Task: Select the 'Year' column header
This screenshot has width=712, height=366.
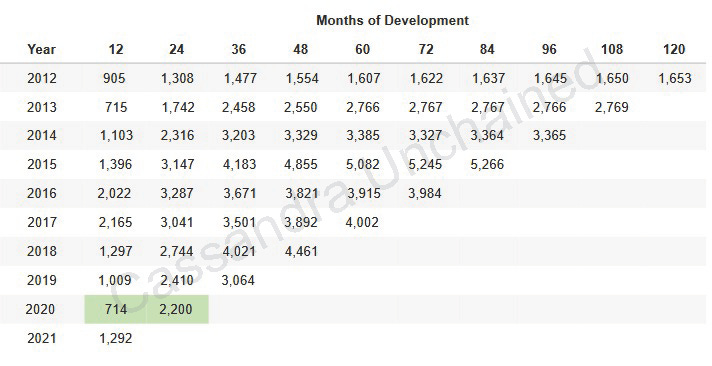Action: tap(41, 49)
